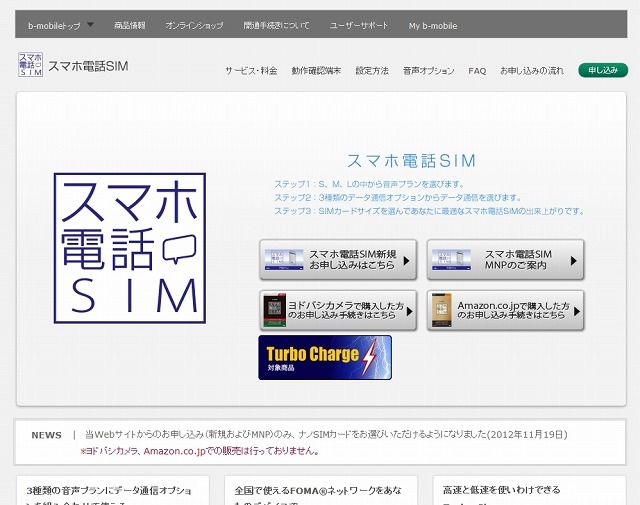Click ステップ2 データ通信オプション description line
The height and width of the screenshot is (505, 640).
398,198
